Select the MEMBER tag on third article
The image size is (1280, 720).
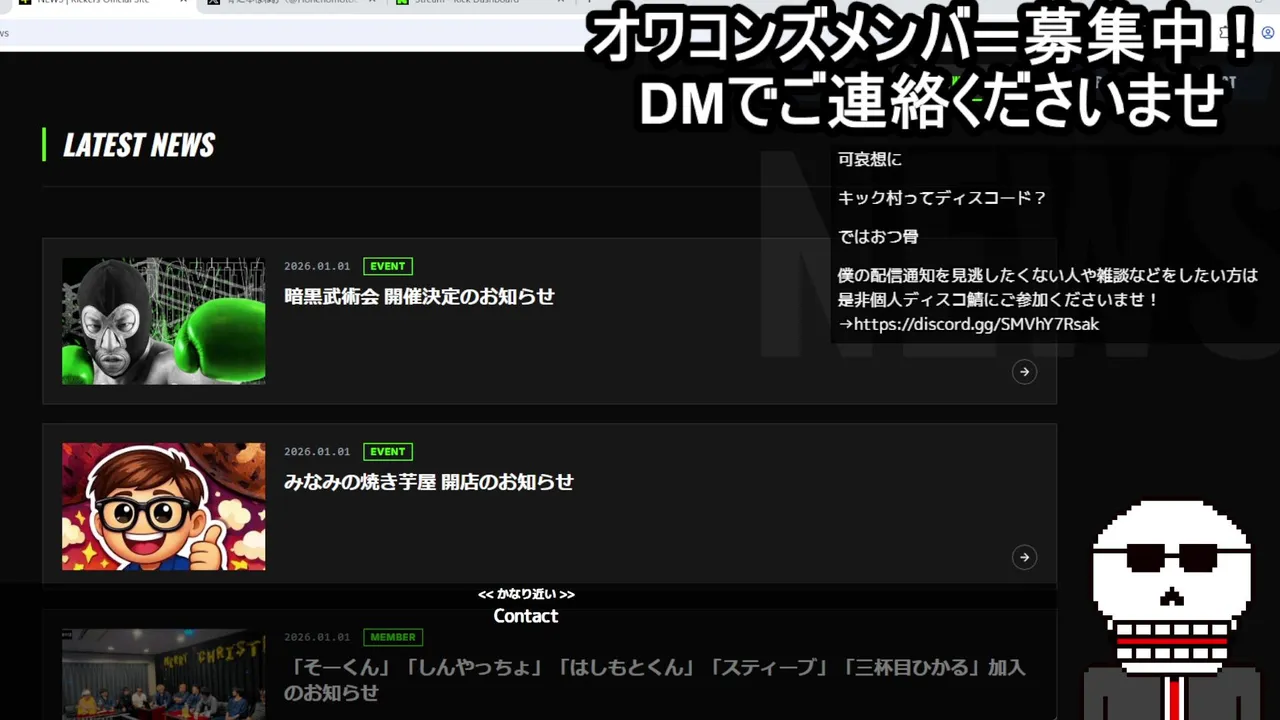pos(393,637)
